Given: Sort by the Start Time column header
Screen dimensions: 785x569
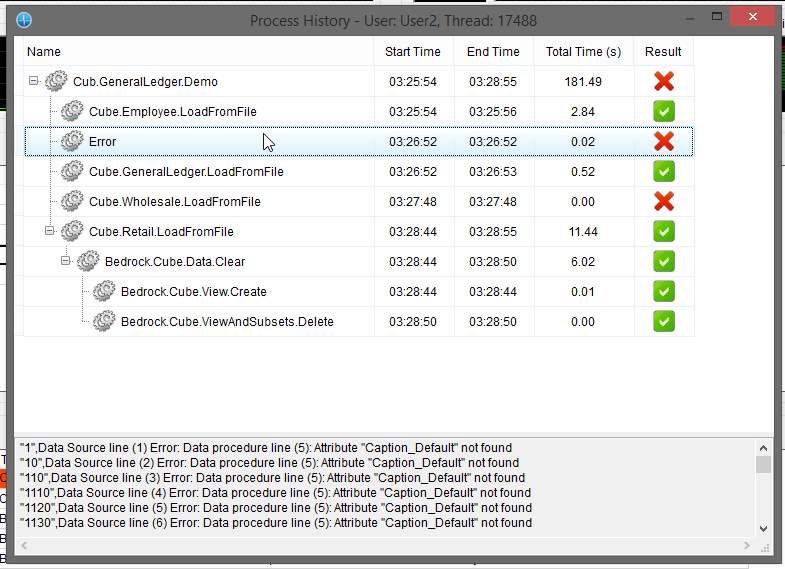Looking at the screenshot, I should click(413, 52).
